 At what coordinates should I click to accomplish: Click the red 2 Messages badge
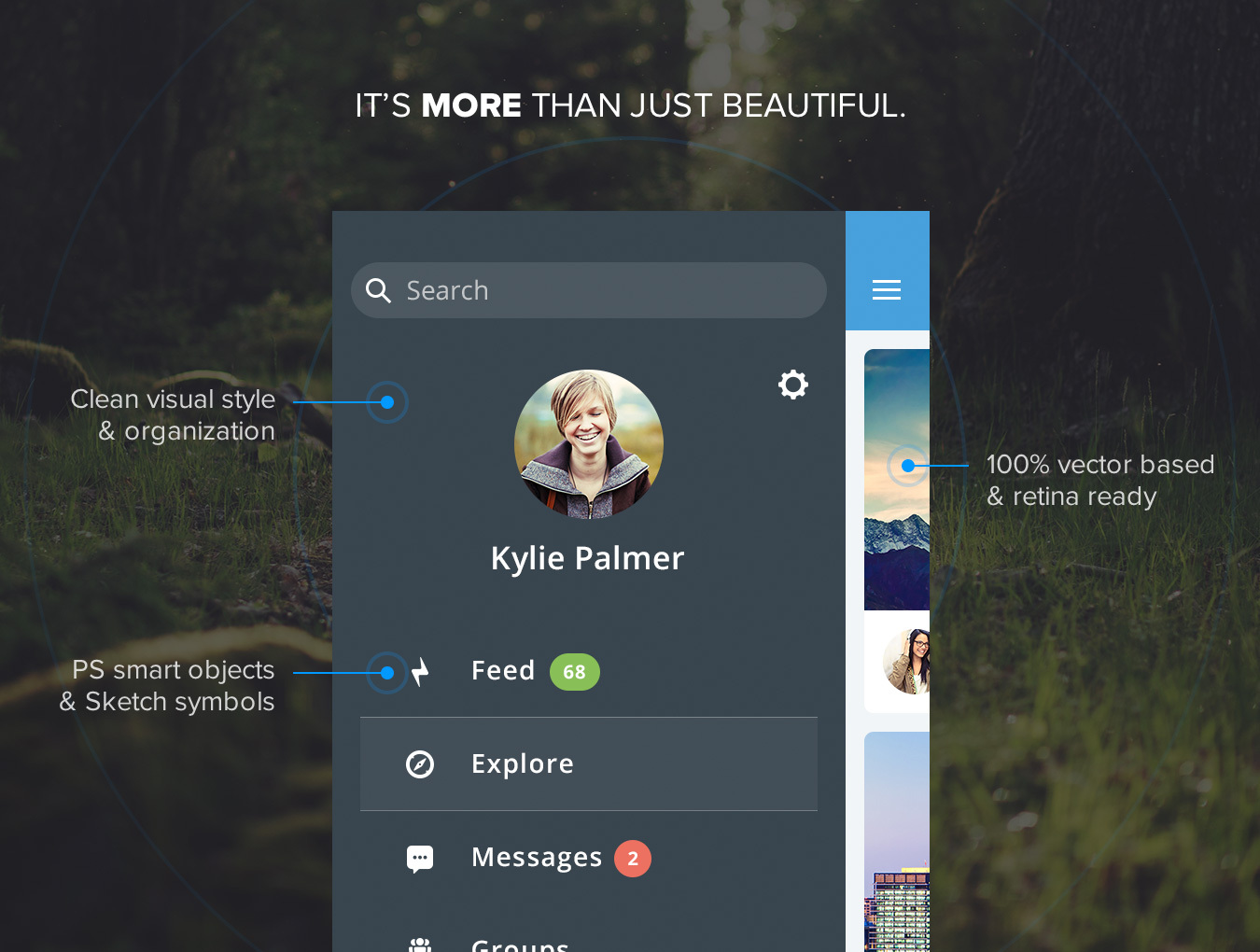(x=633, y=859)
